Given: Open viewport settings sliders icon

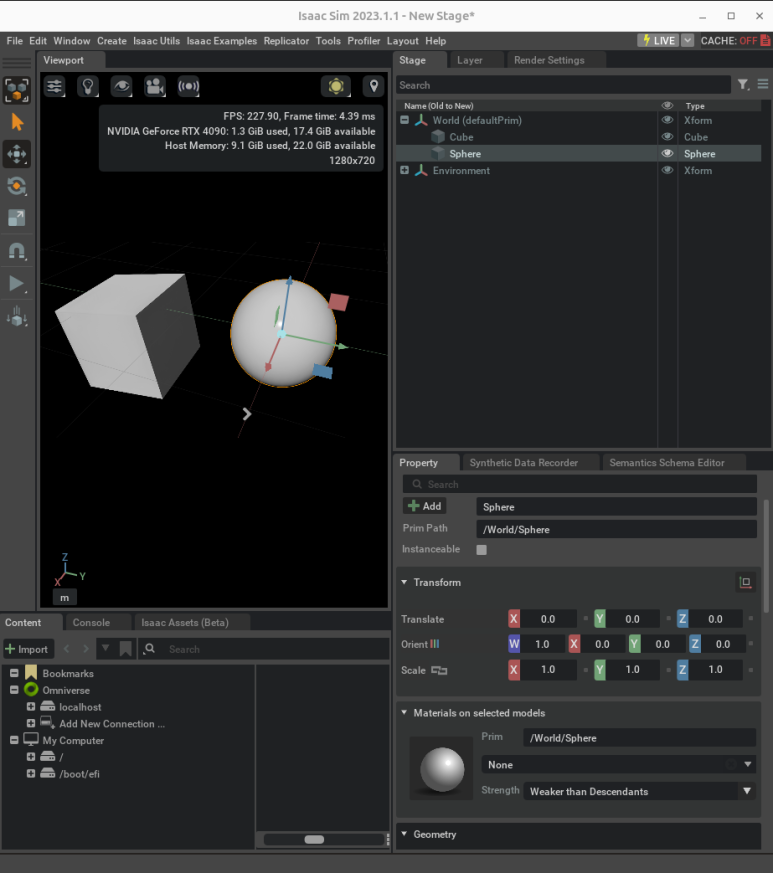Looking at the screenshot, I should click(55, 86).
